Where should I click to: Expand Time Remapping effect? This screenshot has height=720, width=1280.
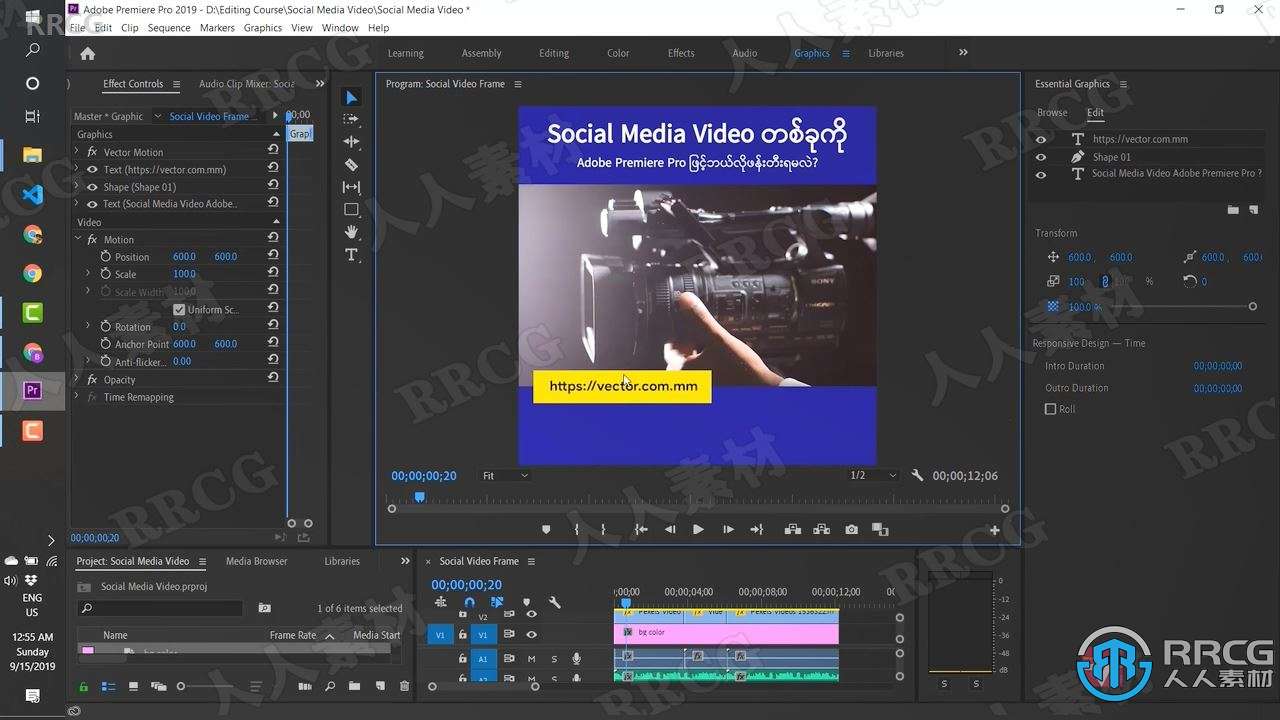(x=76, y=397)
